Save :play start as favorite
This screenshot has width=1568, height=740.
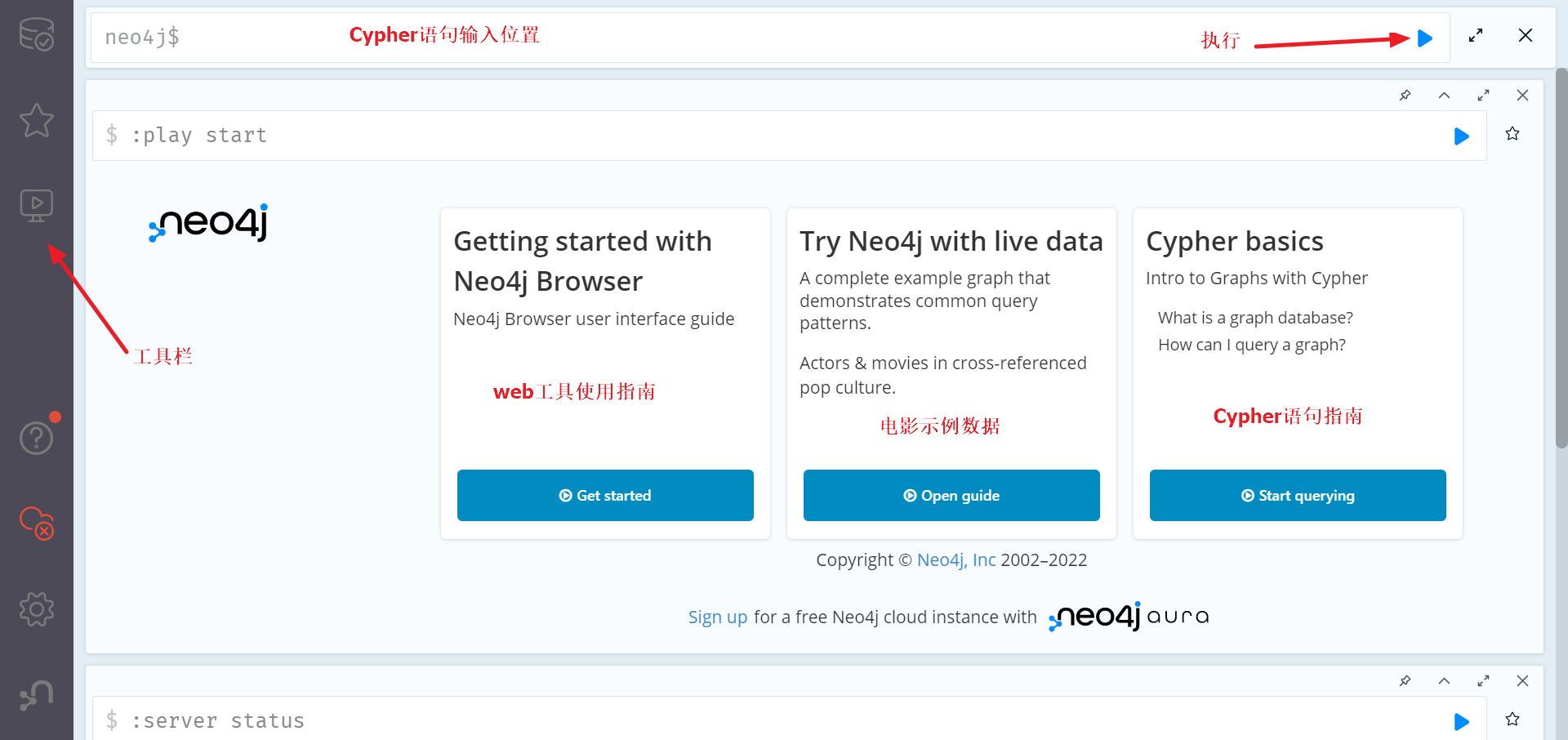pos(1512,133)
